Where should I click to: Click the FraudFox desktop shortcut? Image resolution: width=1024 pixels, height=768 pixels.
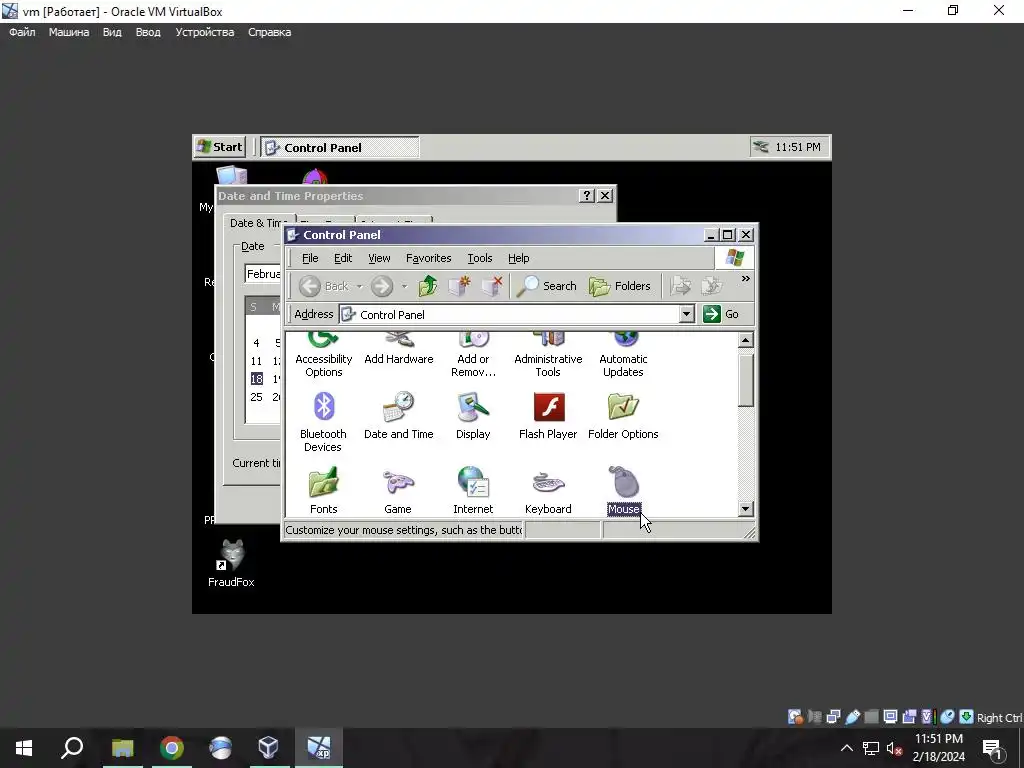click(231, 564)
